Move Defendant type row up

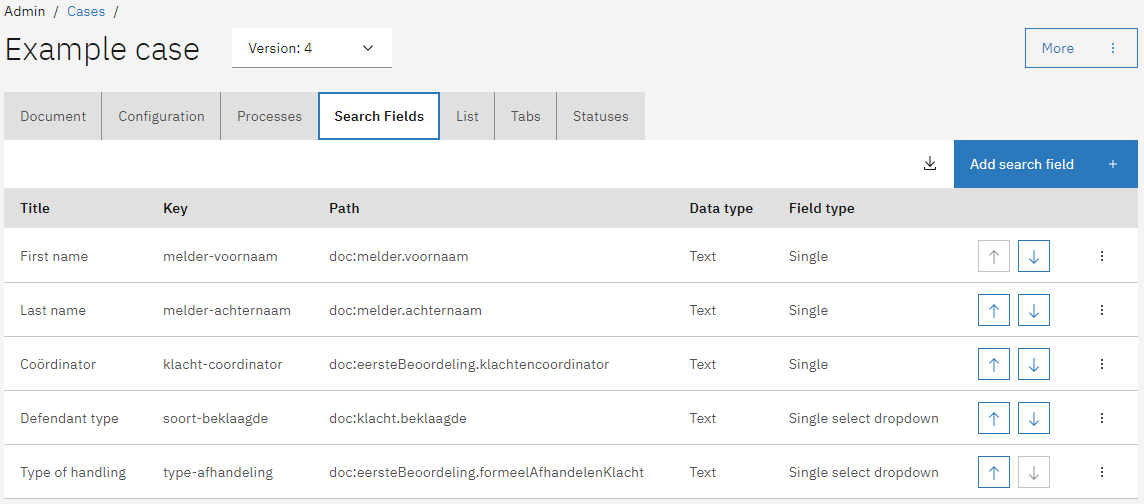pyautogui.click(x=993, y=418)
